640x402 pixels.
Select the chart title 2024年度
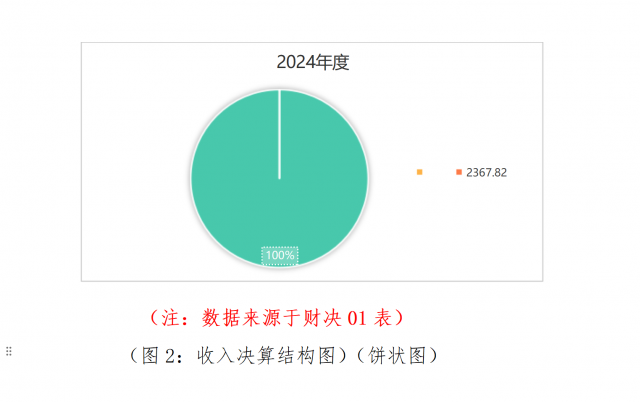point(312,62)
